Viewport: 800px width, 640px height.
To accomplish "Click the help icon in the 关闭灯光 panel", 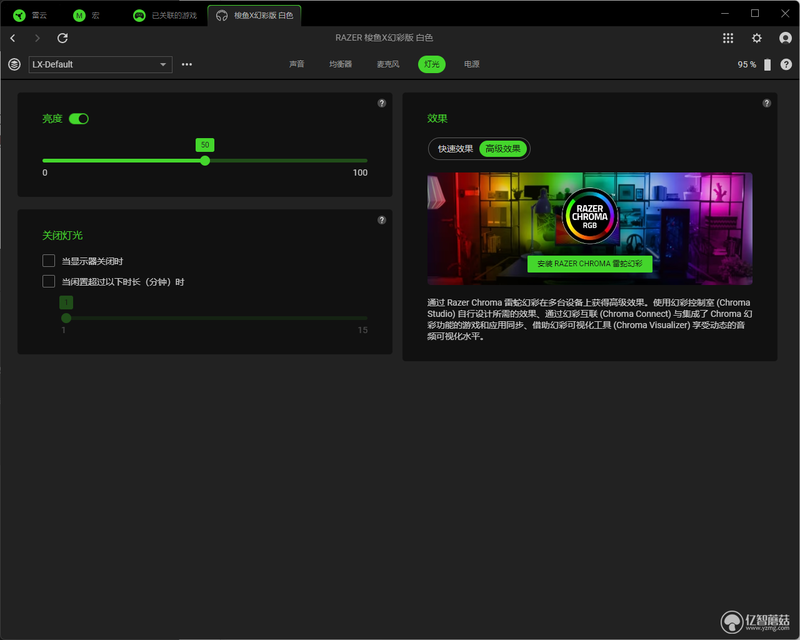I will click(382, 220).
